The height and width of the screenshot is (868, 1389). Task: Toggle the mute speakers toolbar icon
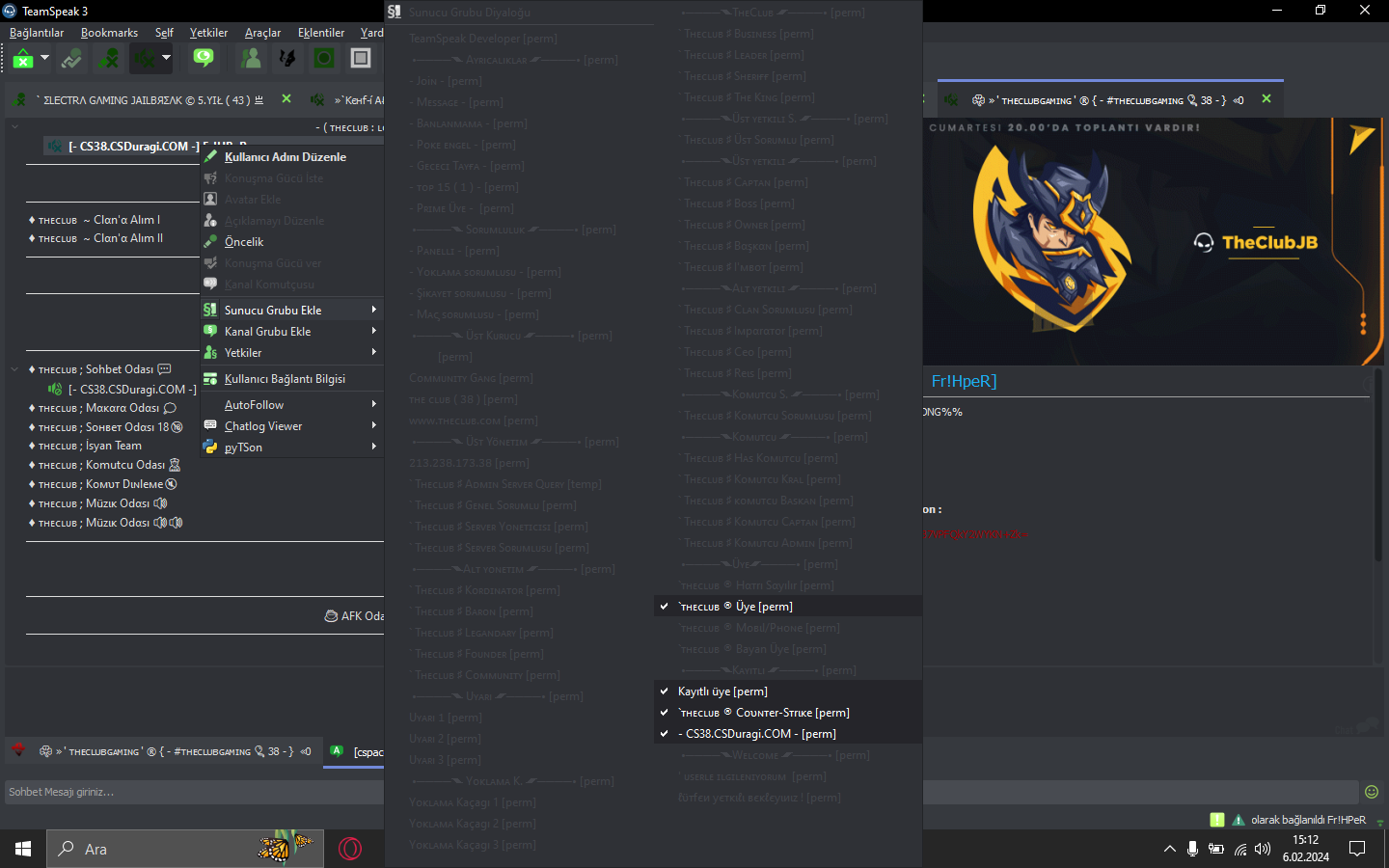click(145, 59)
